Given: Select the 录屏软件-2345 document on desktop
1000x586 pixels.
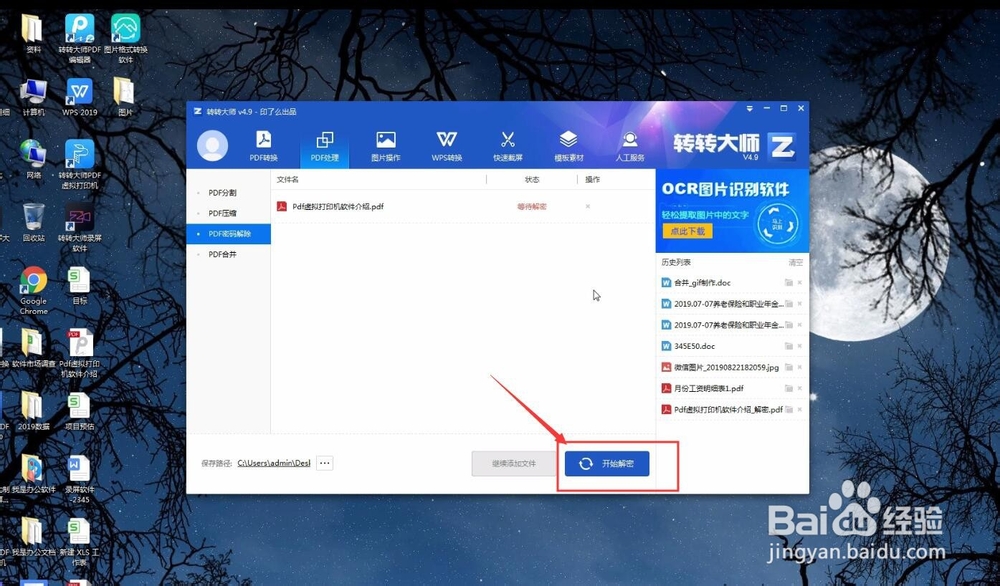Looking at the screenshot, I should pyautogui.click(x=79, y=478).
